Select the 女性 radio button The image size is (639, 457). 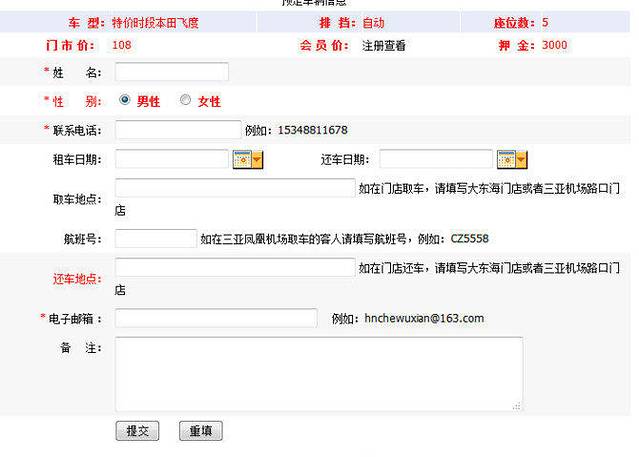pyautogui.click(x=185, y=100)
